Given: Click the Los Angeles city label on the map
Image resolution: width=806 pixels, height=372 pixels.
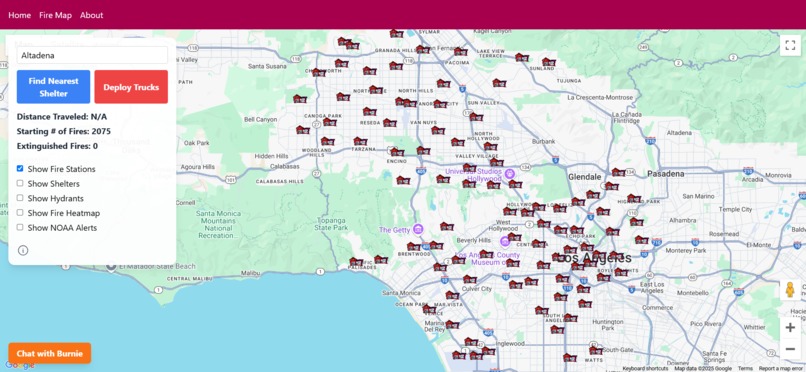Looking at the screenshot, I should [x=594, y=258].
